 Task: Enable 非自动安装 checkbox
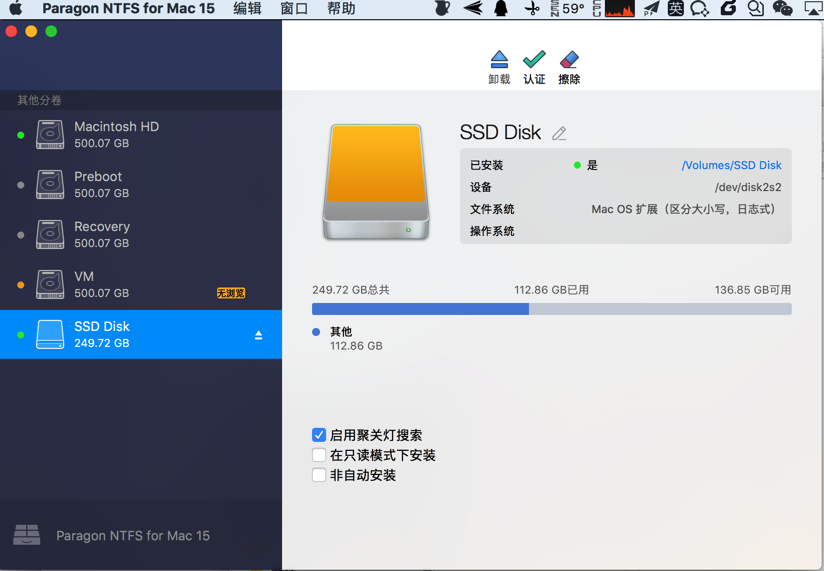(319, 475)
